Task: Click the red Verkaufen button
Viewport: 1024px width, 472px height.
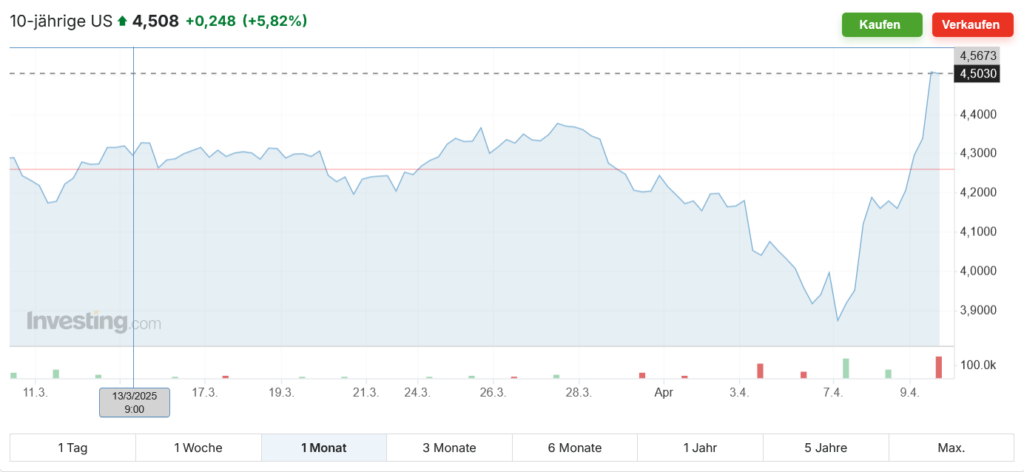Action: tap(971, 25)
